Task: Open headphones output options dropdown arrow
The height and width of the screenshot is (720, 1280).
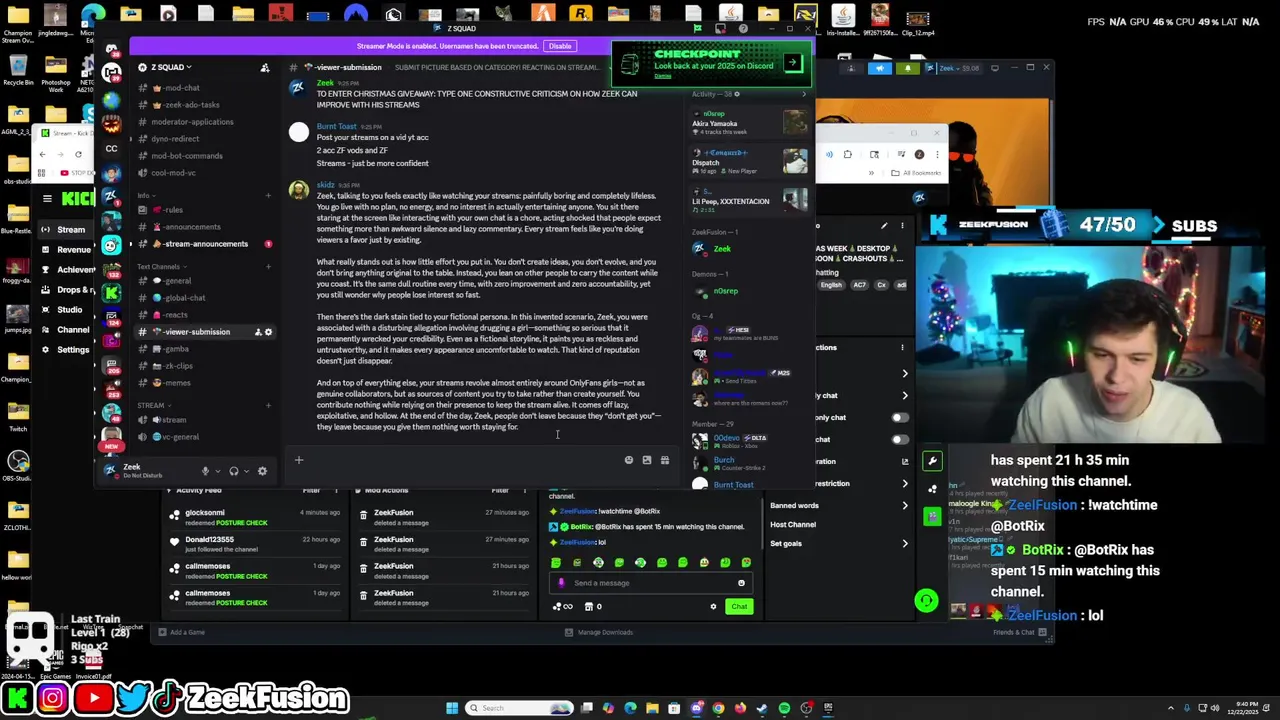Action: [x=246, y=471]
